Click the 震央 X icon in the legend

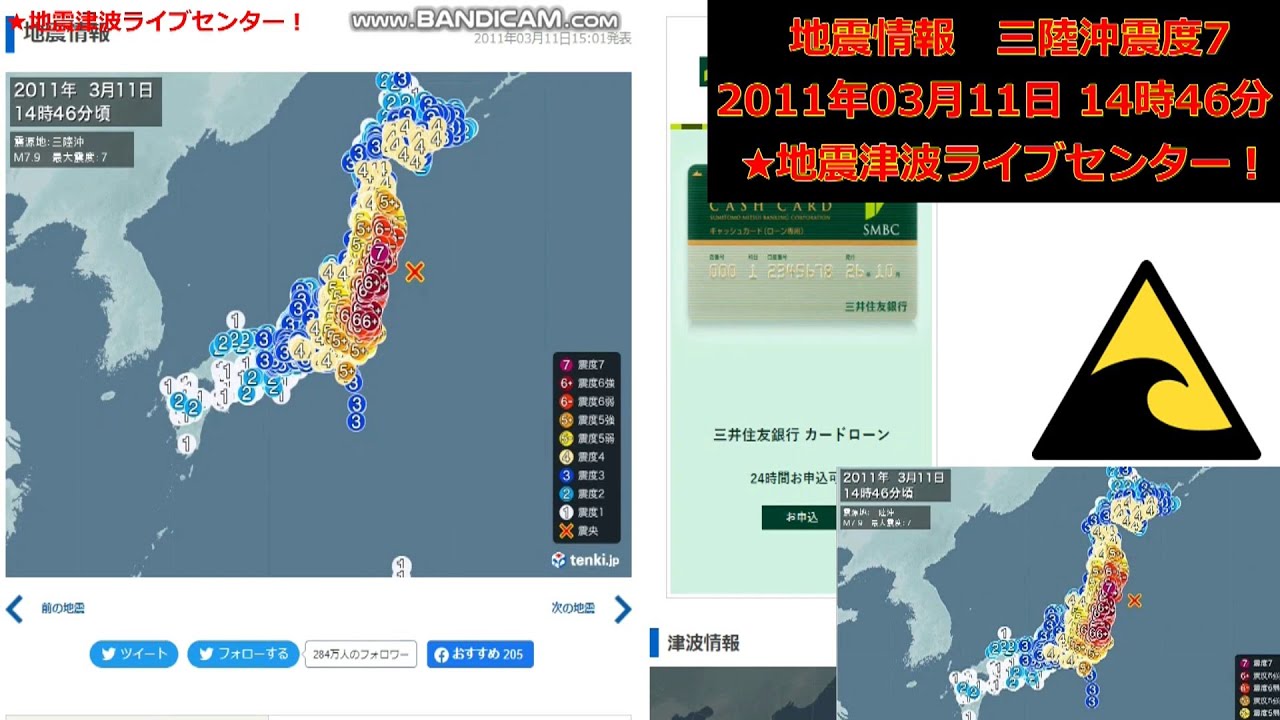pyautogui.click(x=566, y=530)
